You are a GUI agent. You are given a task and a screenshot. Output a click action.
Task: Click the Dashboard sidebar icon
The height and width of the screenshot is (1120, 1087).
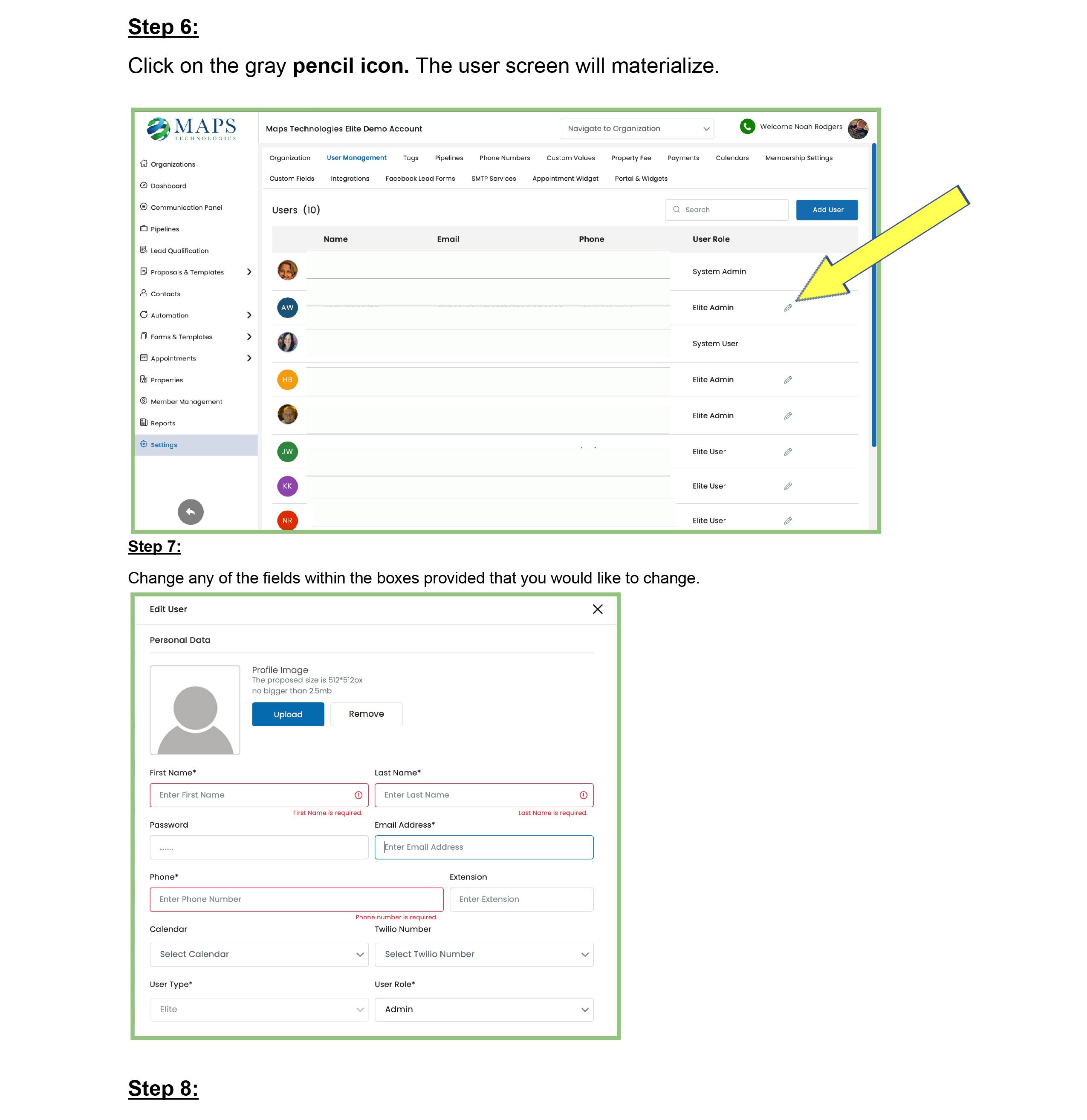[144, 185]
